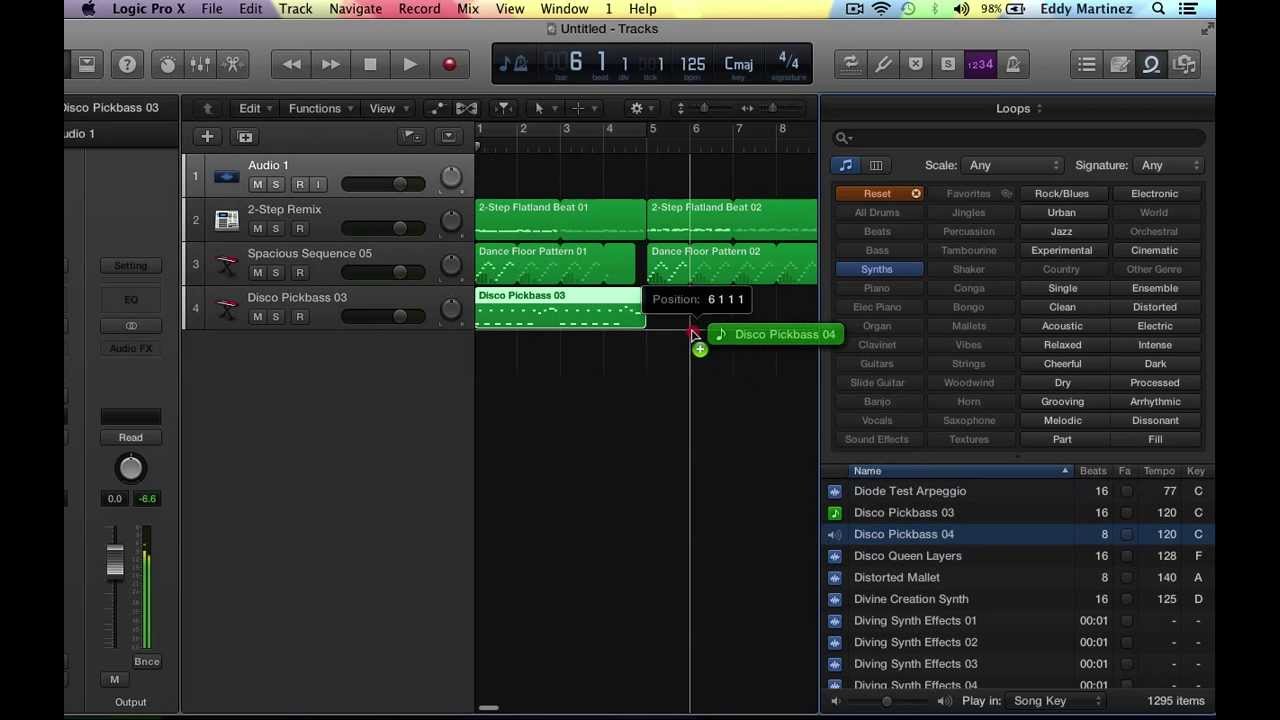Solo the Spacious Sequence 05 track
The height and width of the screenshot is (720, 1280).
pos(276,272)
